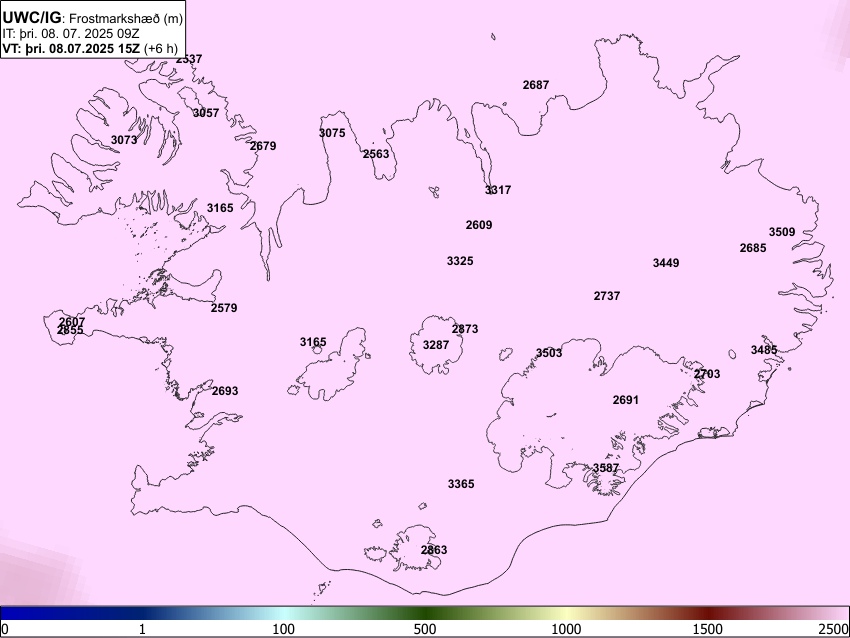The width and height of the screenshot is (850, 638).
Task: Click the 'UWC/IG: Frostmarkshæð (m)' title text
Action: [x=92, y=18]
